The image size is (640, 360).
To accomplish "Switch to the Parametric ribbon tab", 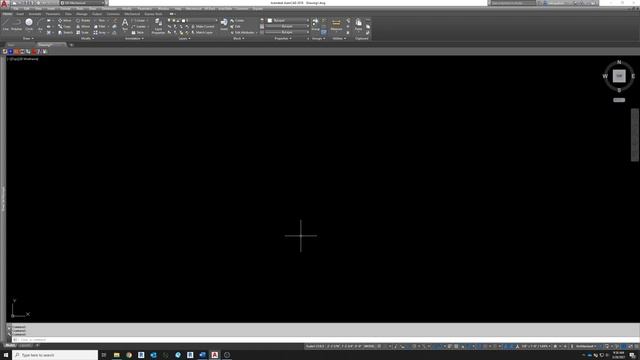I will click(x=53, y=14).
